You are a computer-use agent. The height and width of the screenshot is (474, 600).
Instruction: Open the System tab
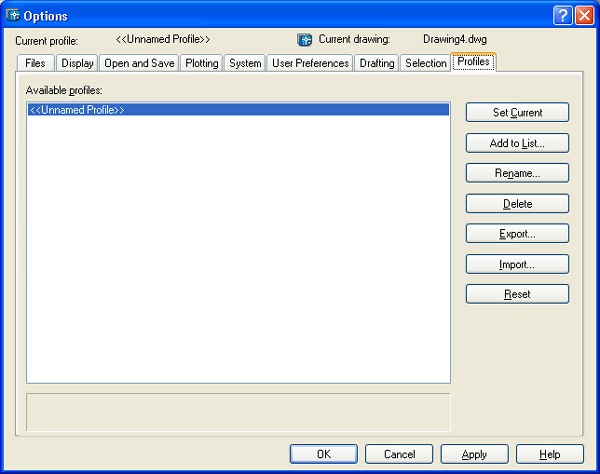(245, 63)
